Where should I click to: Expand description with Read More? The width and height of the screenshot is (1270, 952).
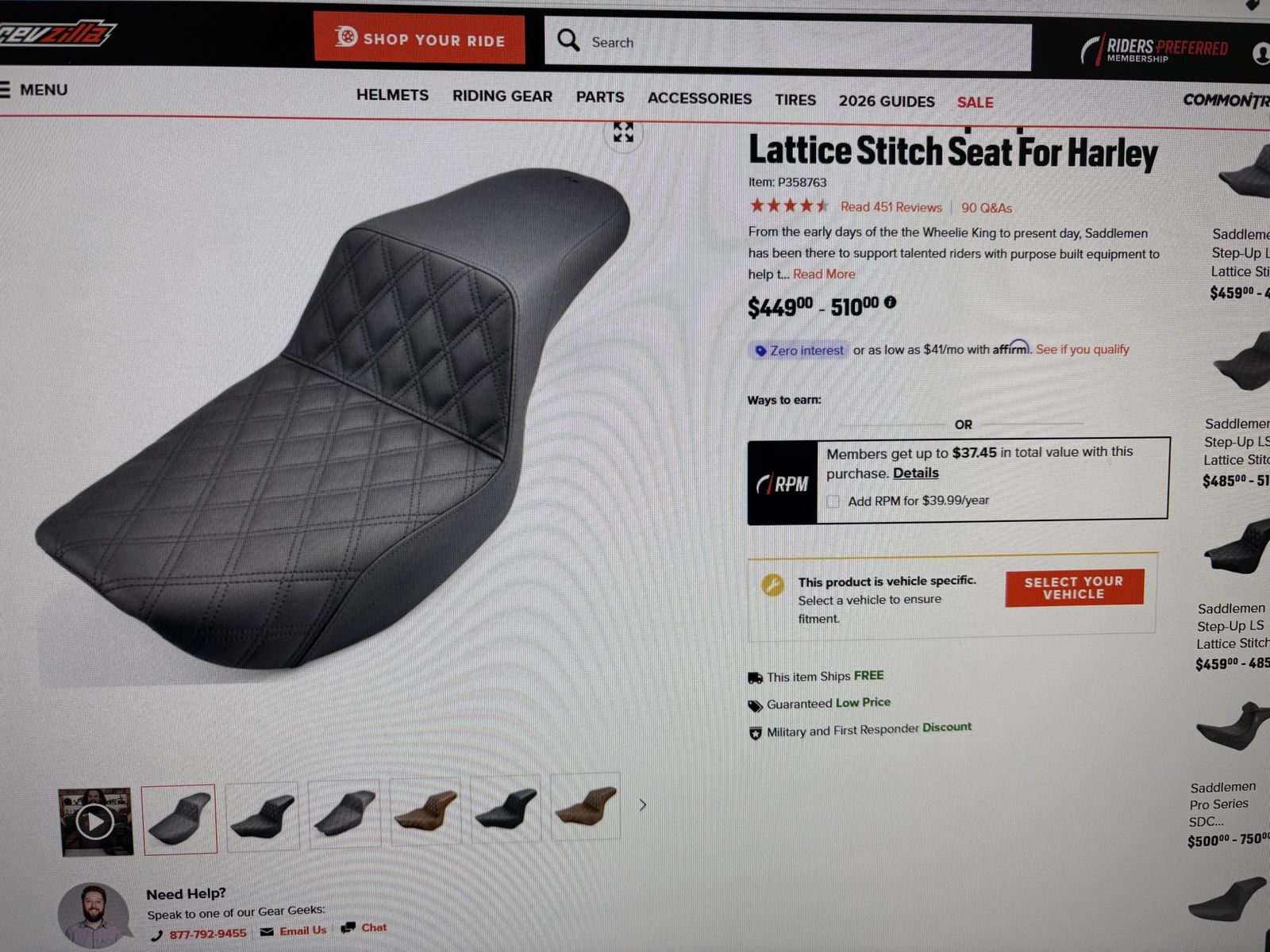point(824,274)
